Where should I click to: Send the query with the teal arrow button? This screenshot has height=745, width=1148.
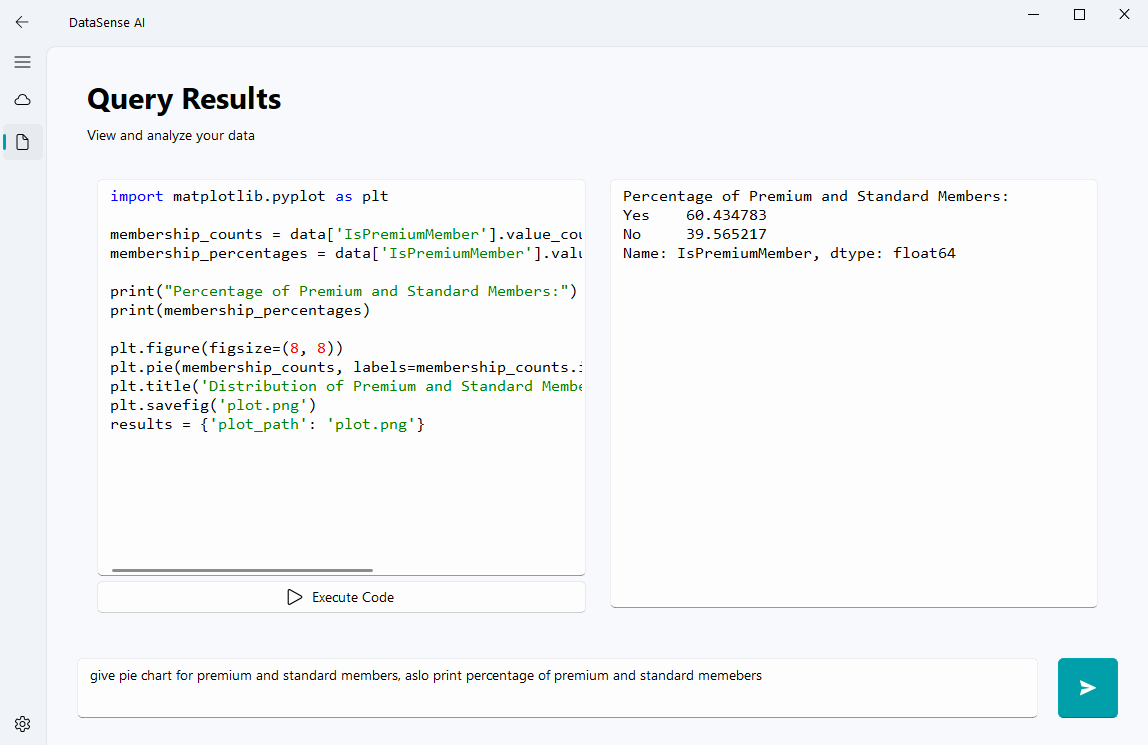pos(1087,688)
